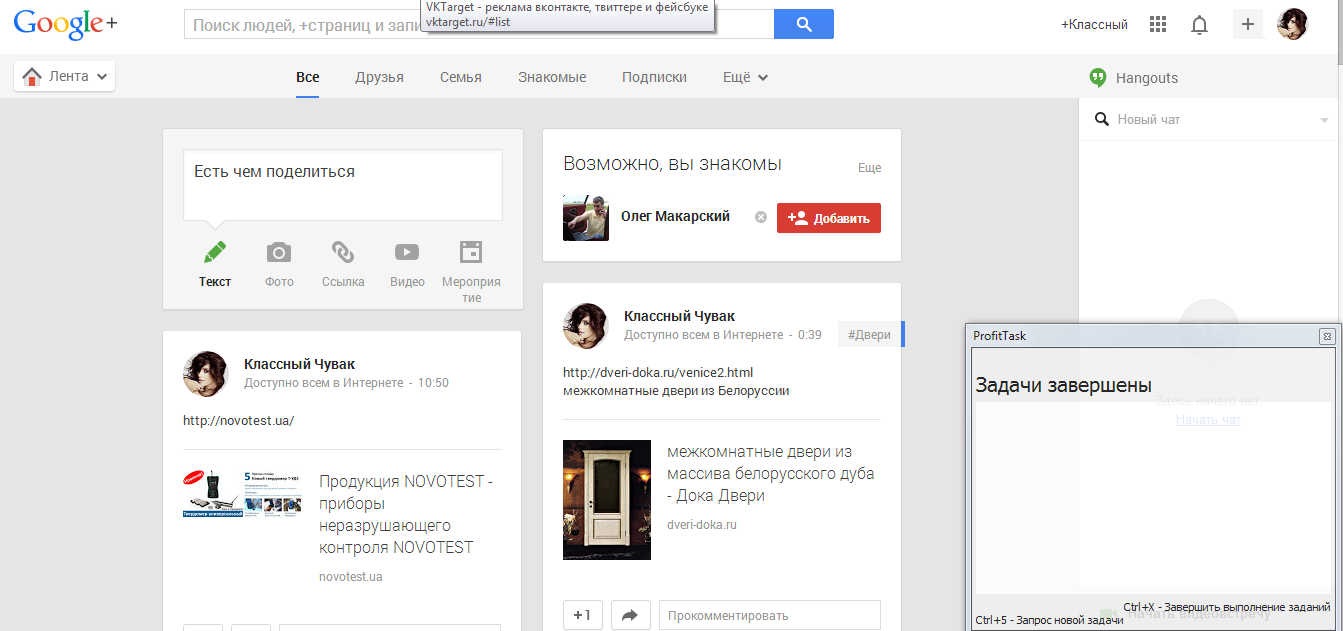Screen dimensions: 1343x631
Task: Open the http://novotest.ua/ link
Action: click(238, 421)
